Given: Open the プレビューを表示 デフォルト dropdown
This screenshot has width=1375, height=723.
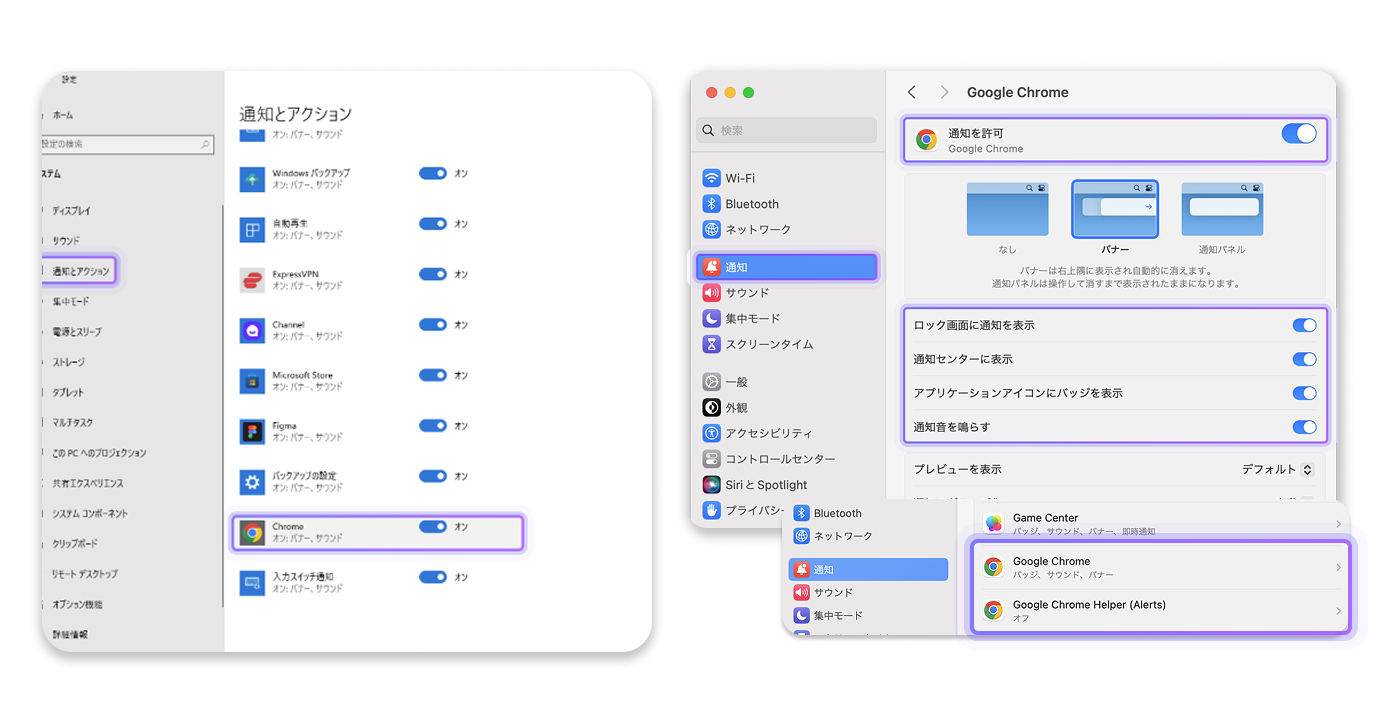Looking at the screenshot, I should point(1278,469).
